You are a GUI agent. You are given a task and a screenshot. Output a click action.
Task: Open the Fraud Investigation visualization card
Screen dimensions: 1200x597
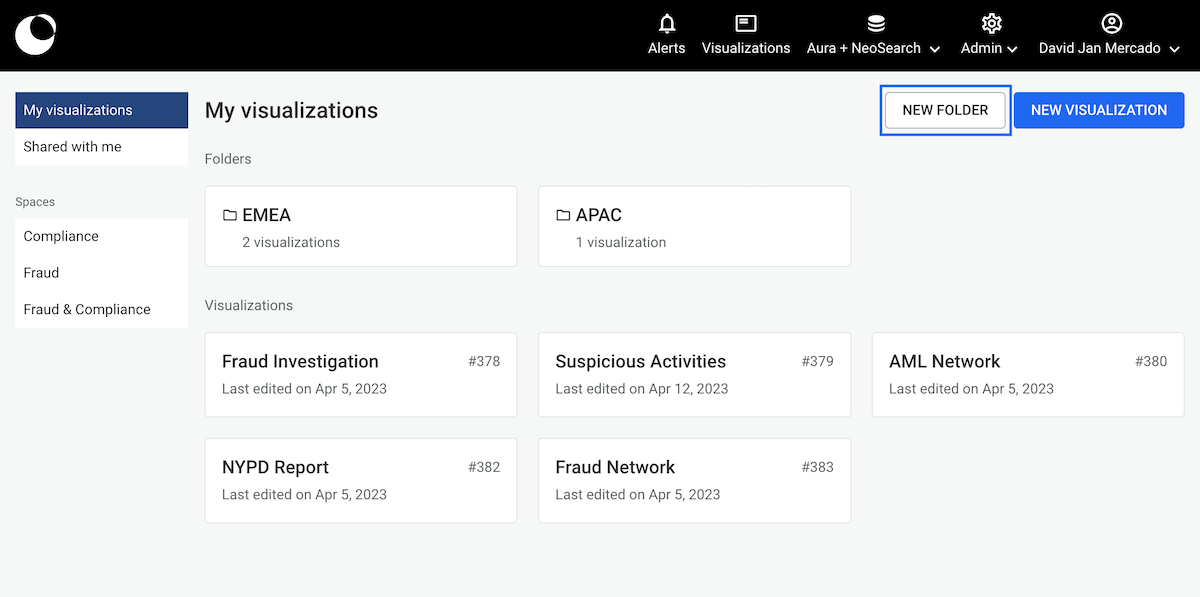click(x=360, y=374)
